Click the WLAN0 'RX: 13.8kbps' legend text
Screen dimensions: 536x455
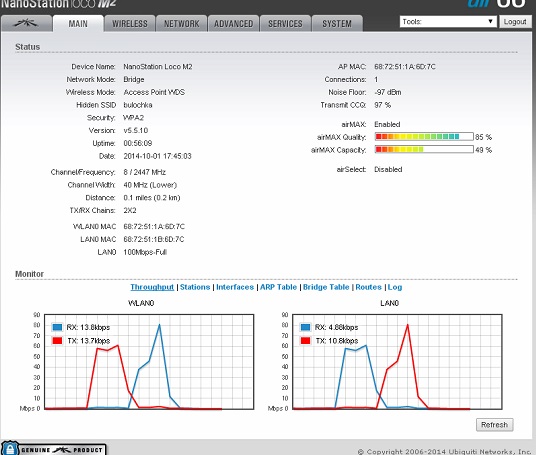click(x=88, y=327)
